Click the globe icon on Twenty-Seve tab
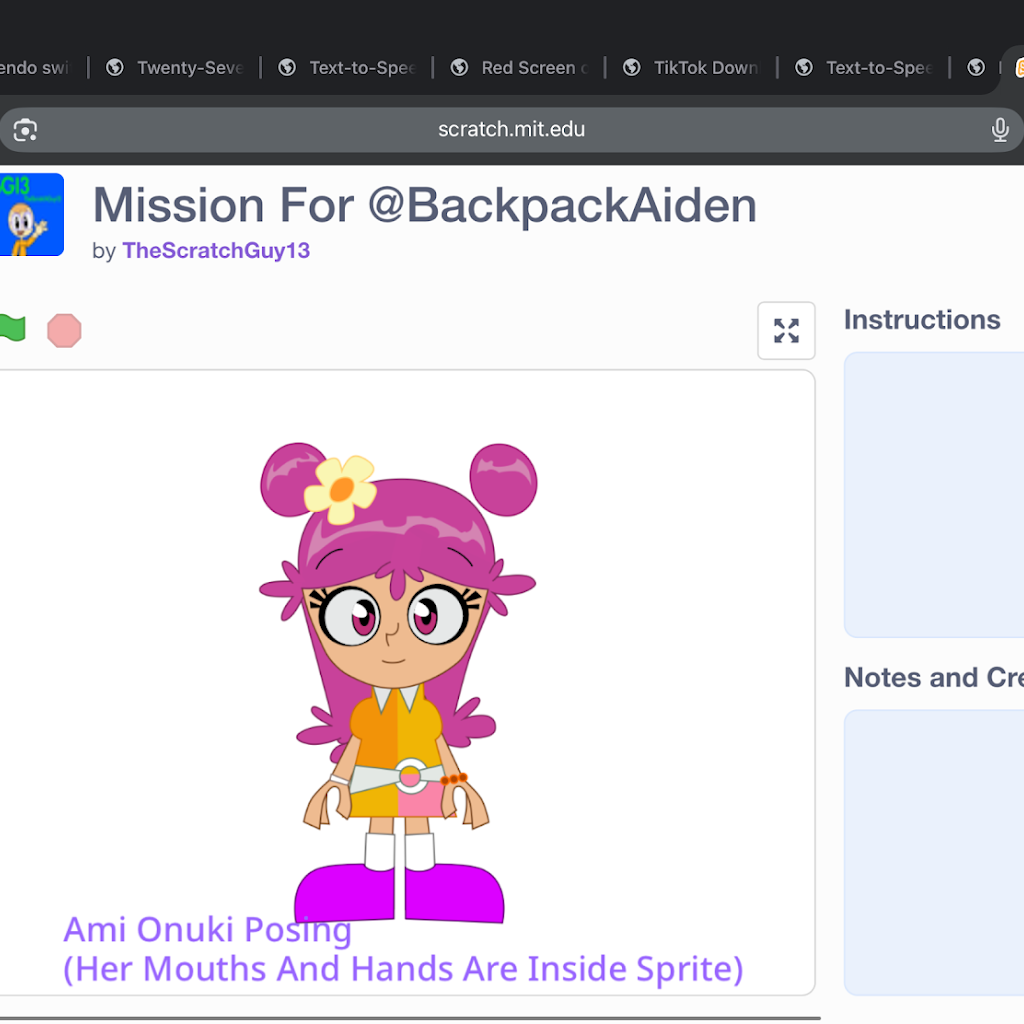1024x1024 pixels. tap(115, 67)
